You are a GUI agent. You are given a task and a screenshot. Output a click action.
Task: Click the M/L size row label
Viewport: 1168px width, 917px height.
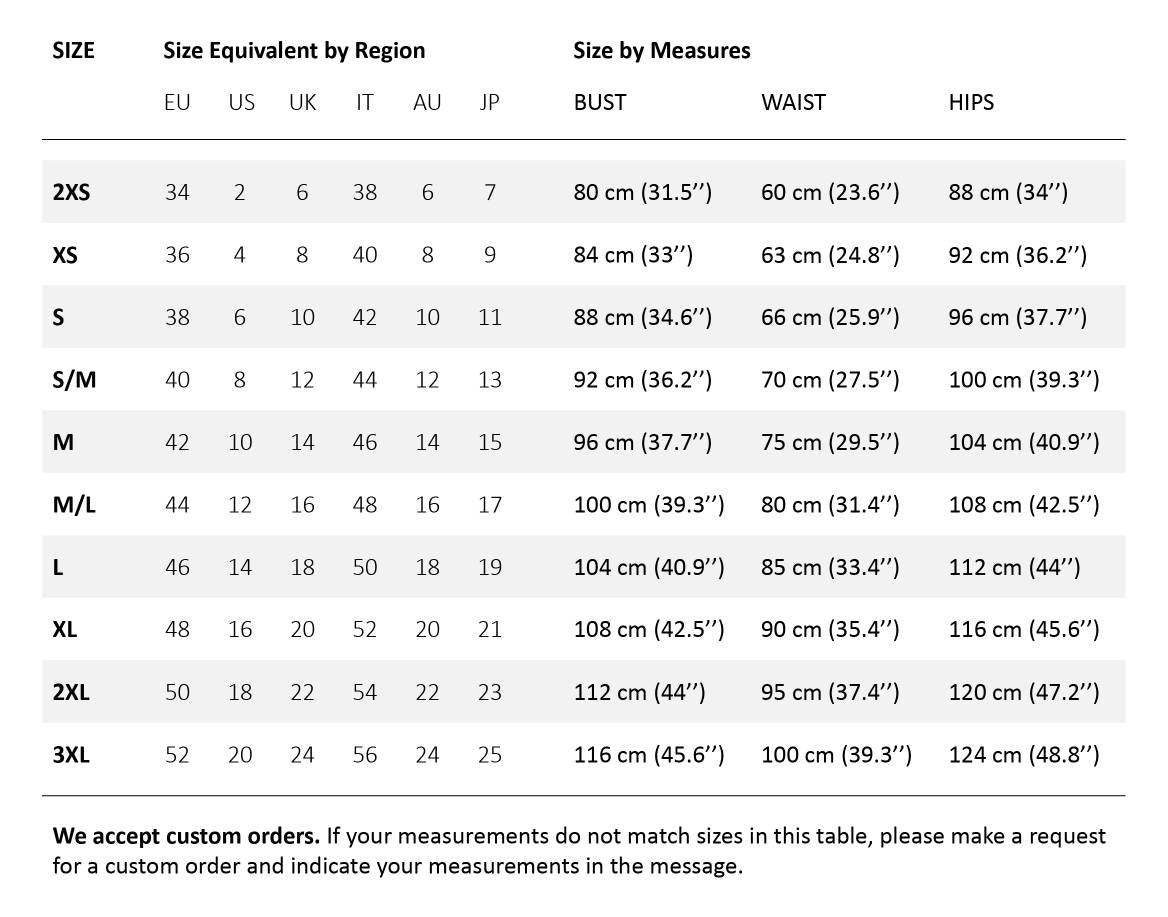tap(74, 505)
